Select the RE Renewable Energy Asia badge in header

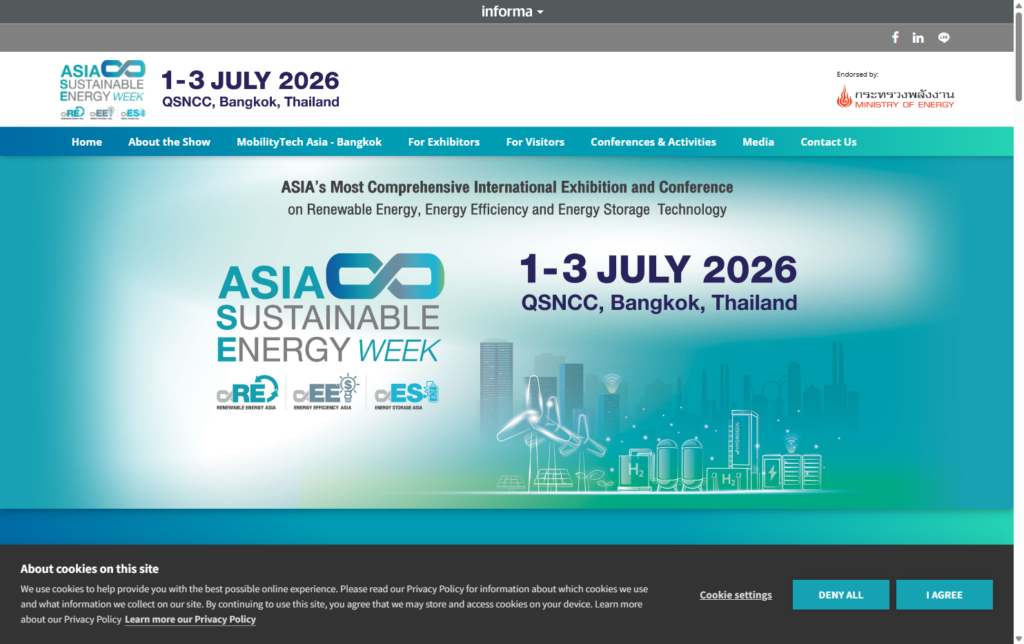(x=74, y=113)
